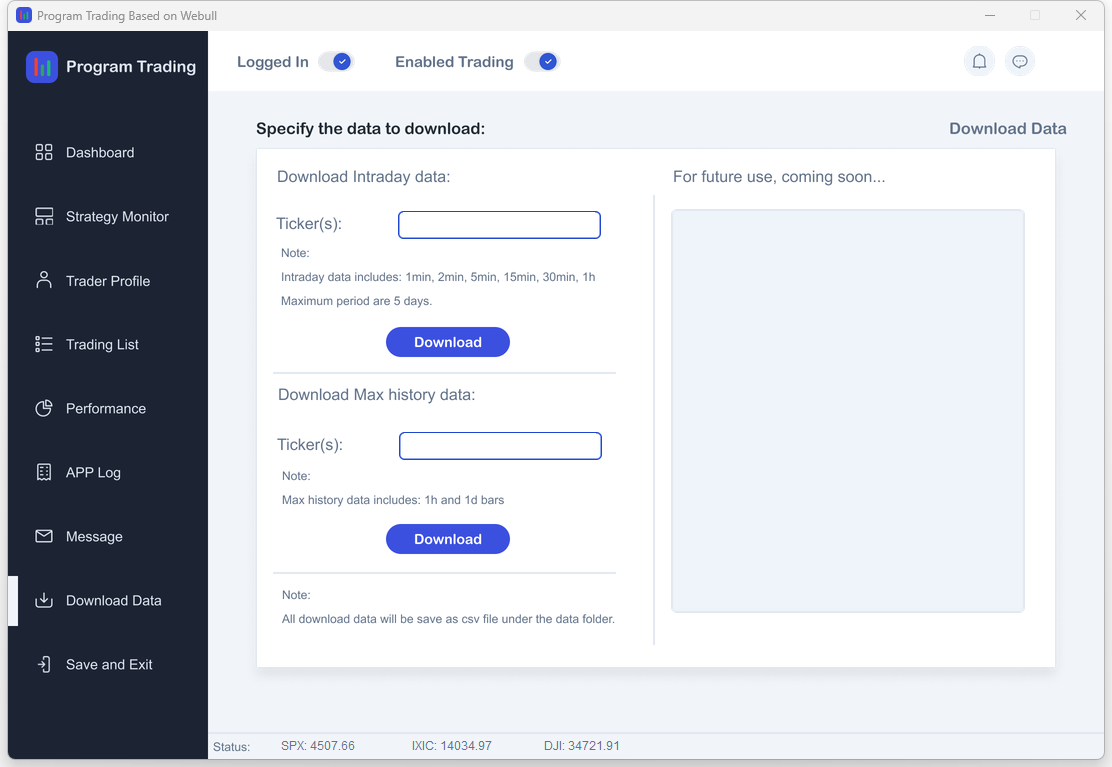
Task: Click 'For future use, coming soon...' text
Action: (x=779, y=177)
